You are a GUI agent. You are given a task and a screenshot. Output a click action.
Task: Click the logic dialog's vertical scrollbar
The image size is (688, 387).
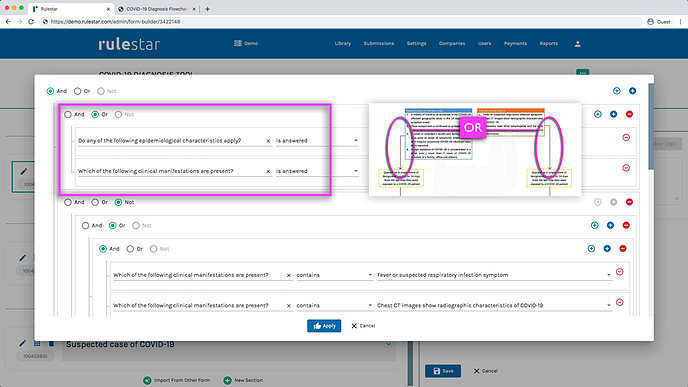click(x=651, y=127)
